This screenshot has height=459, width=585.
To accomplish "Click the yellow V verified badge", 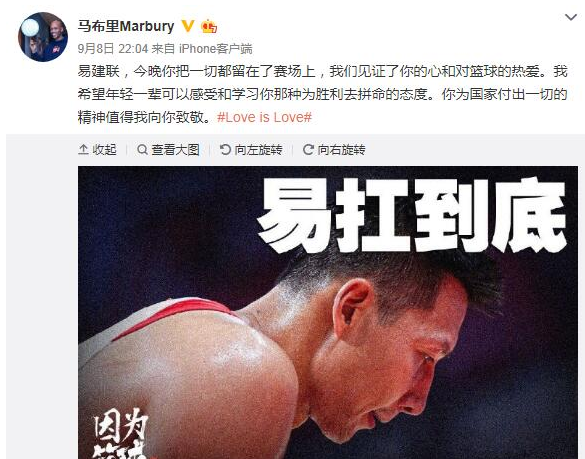I will [x=188, y=26].
